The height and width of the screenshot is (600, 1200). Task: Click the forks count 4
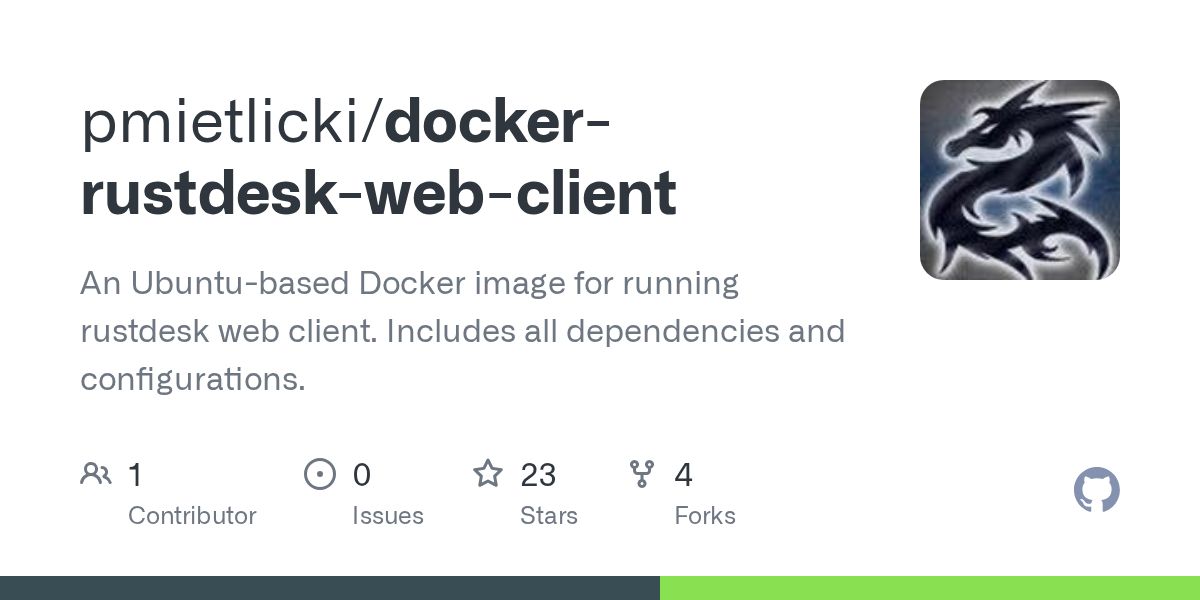point(683,474)
